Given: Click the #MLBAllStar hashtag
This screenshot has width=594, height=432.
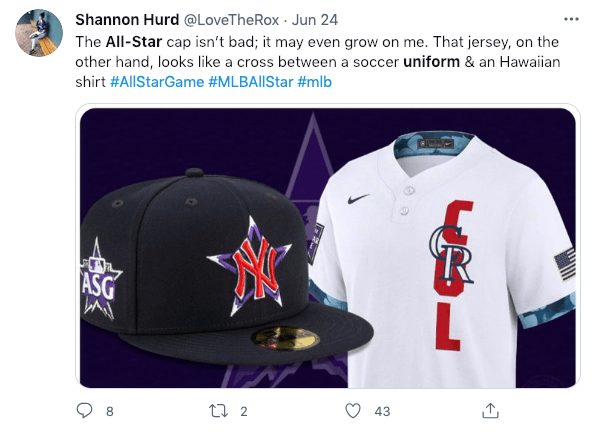Looking at the screenshot, I should (251, 82).
